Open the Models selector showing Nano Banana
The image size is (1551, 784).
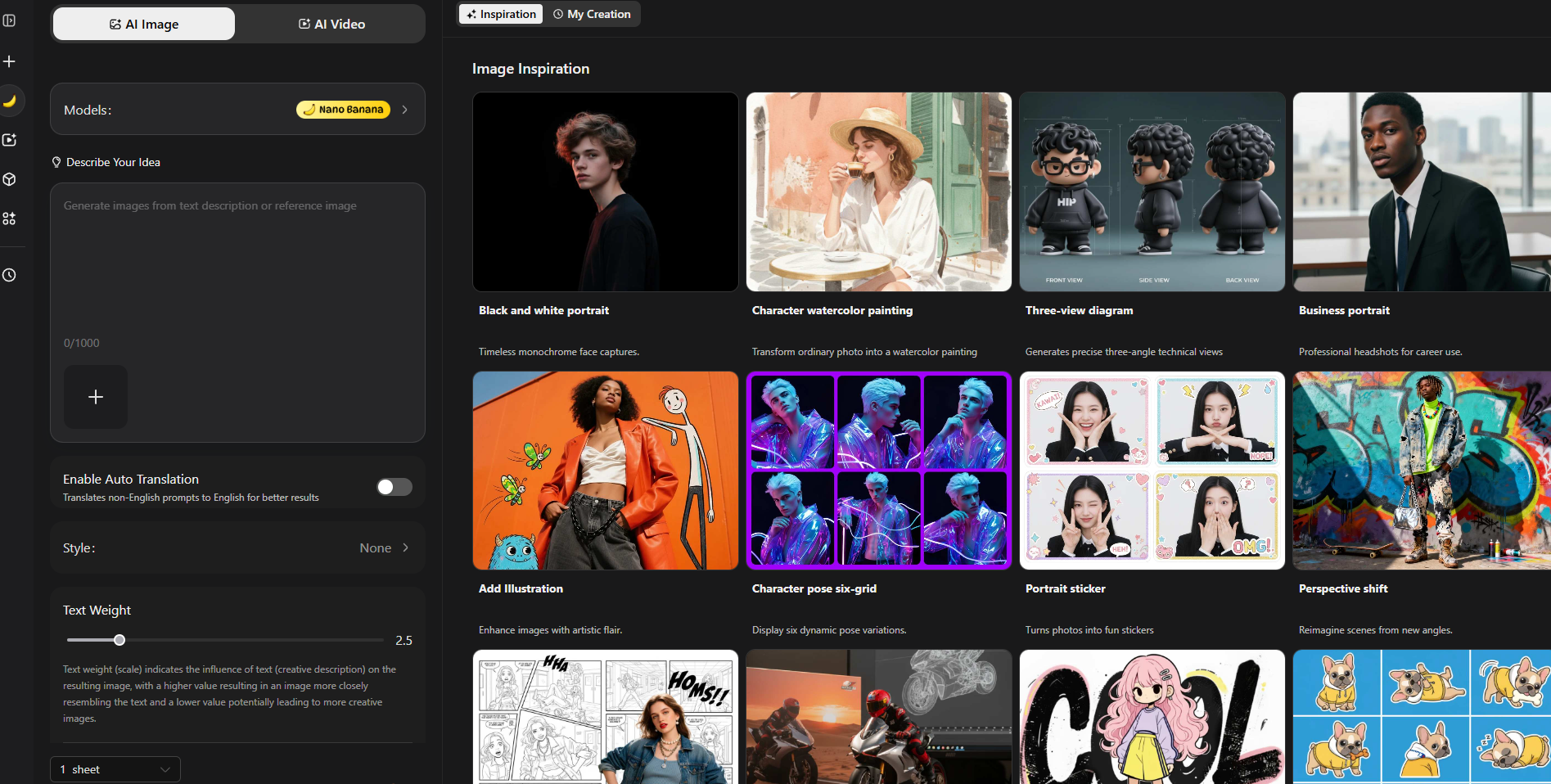point(237,110)
